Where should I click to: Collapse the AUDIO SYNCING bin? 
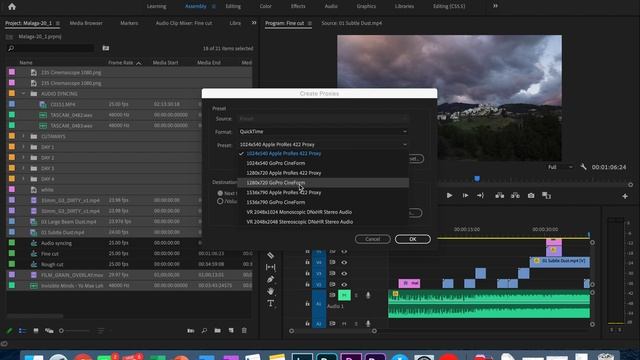pos(23,93)
